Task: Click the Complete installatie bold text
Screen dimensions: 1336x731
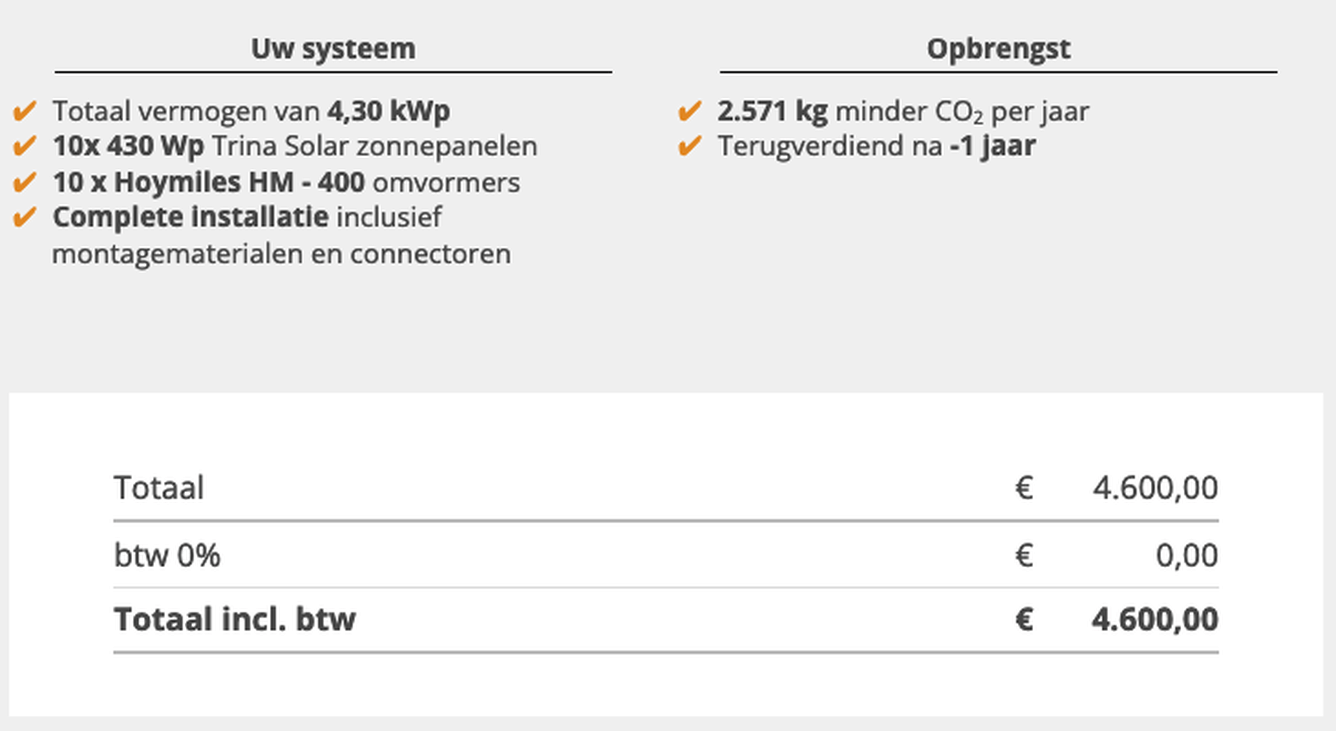Action: 190,217
